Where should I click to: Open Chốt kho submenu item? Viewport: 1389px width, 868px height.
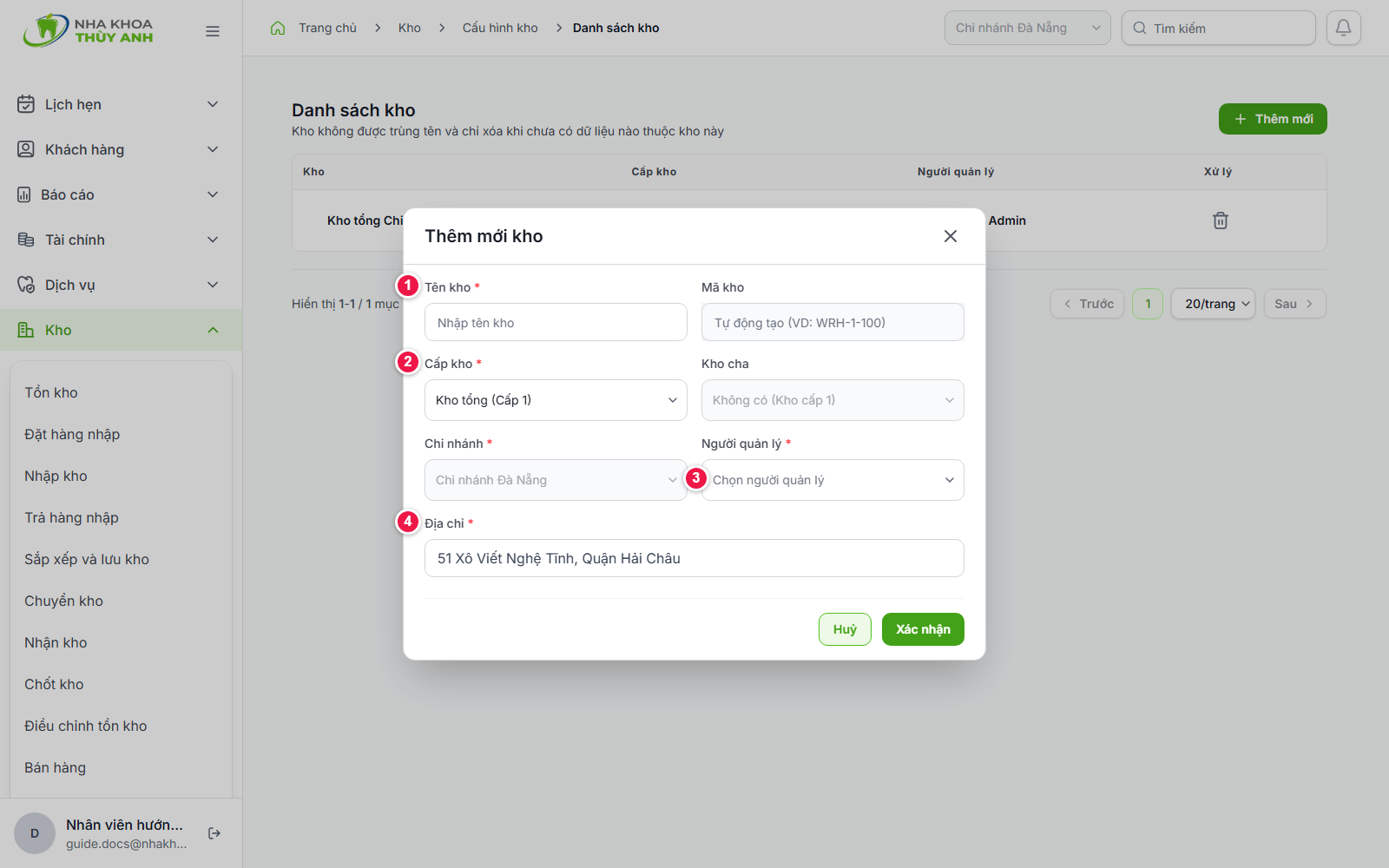tap(54, 684)
